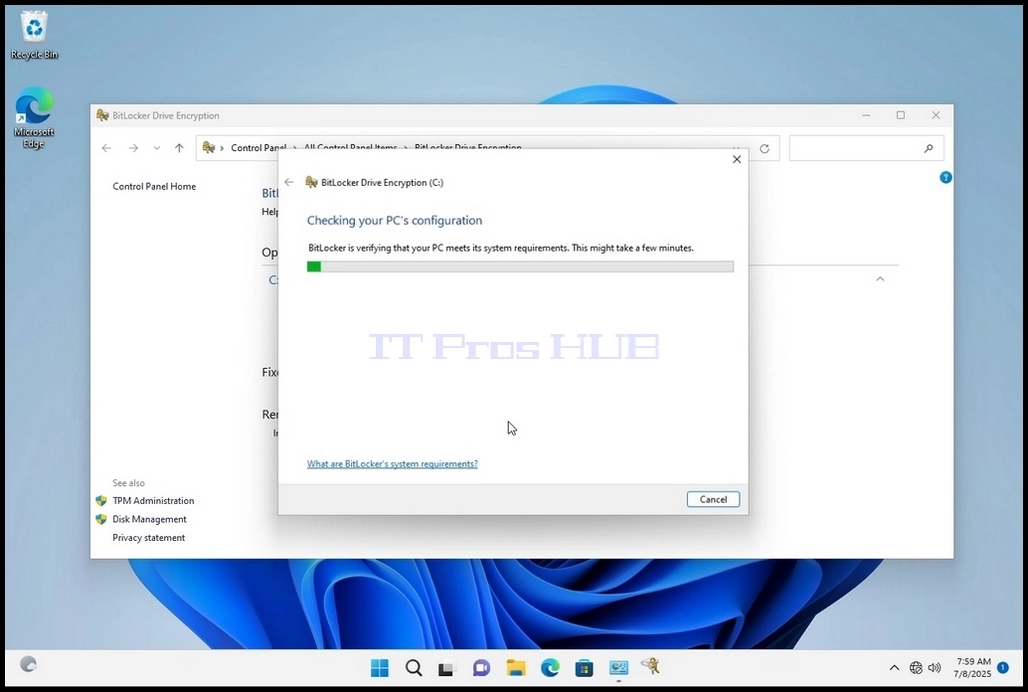Open the notification count badge

click(x=1003, y=667)
